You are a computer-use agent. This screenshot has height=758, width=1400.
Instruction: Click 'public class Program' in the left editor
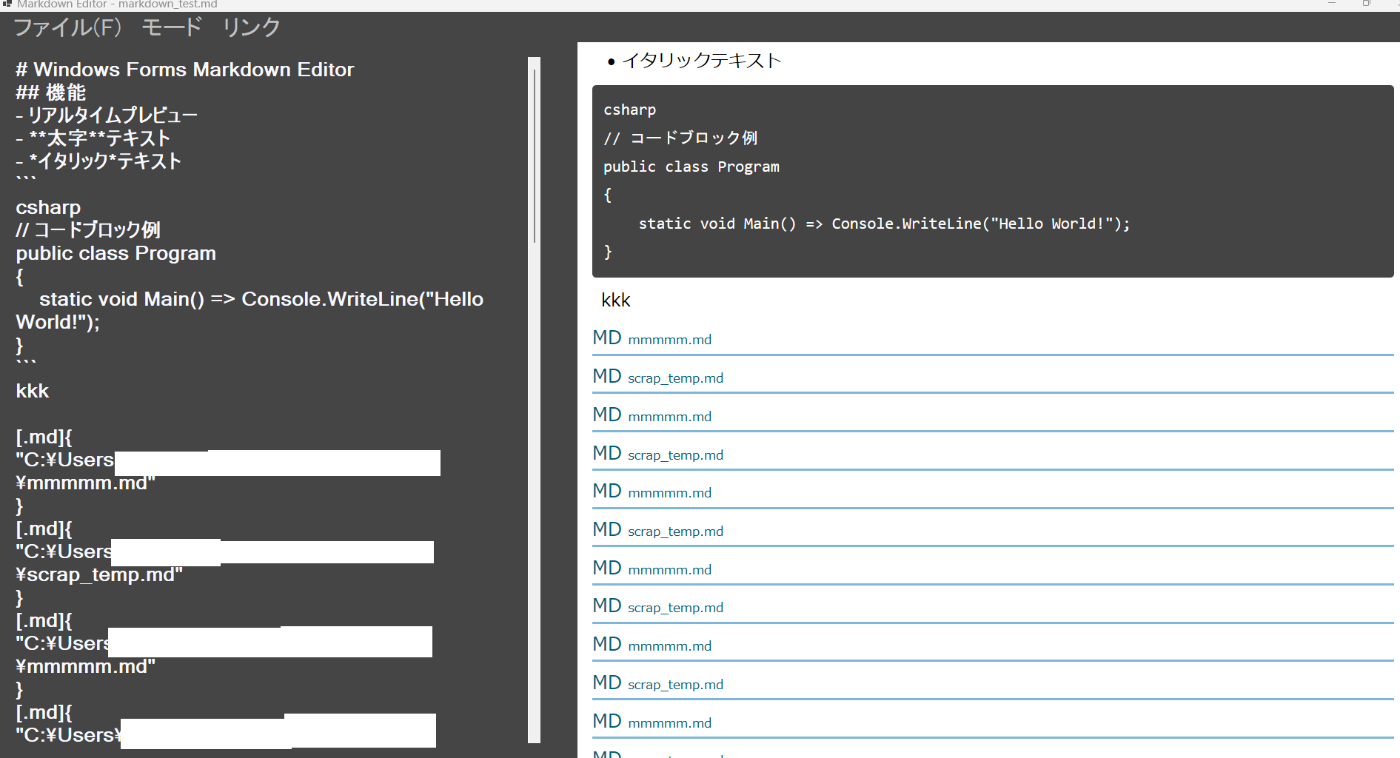116,253
